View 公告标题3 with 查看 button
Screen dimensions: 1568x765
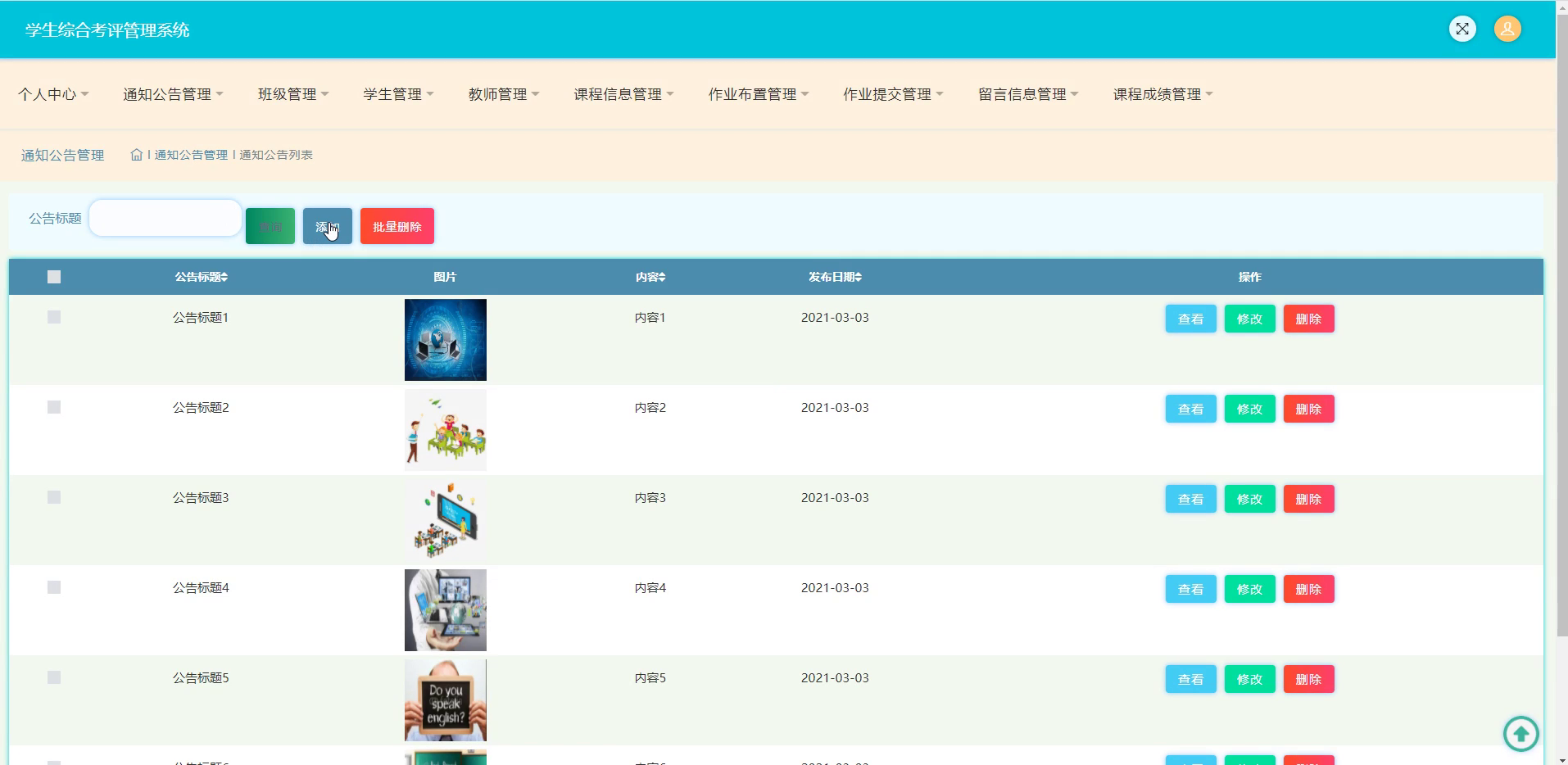coord(1191,499)
